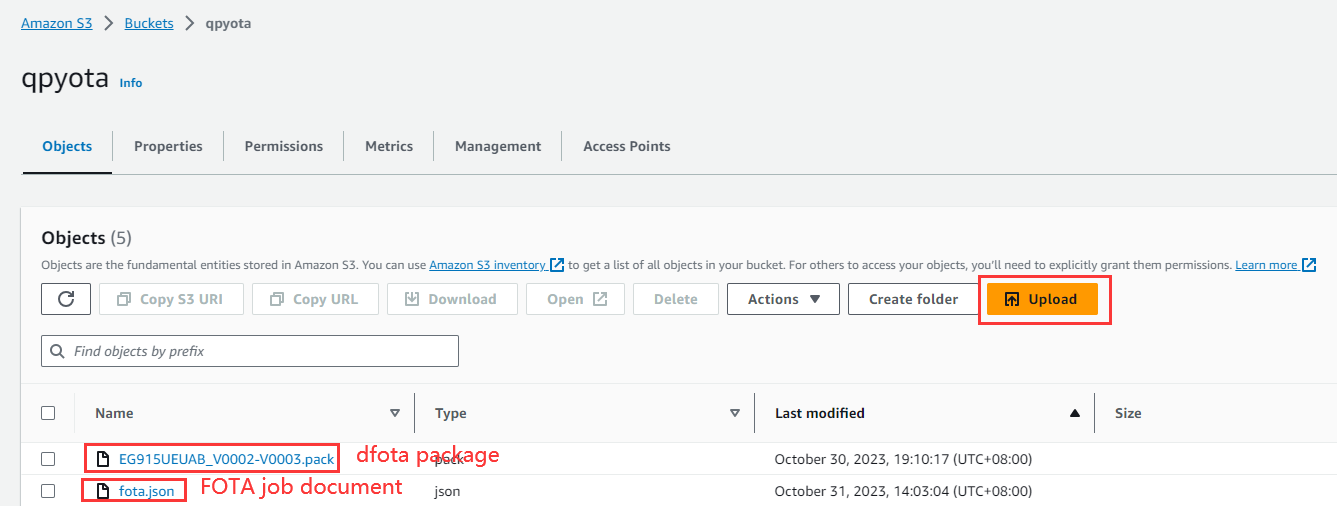Click the Upload button

pos(1042,299)
